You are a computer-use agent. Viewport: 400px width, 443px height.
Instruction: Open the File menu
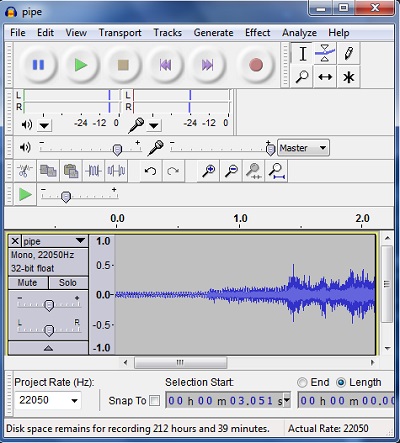(x=18, y=33)
